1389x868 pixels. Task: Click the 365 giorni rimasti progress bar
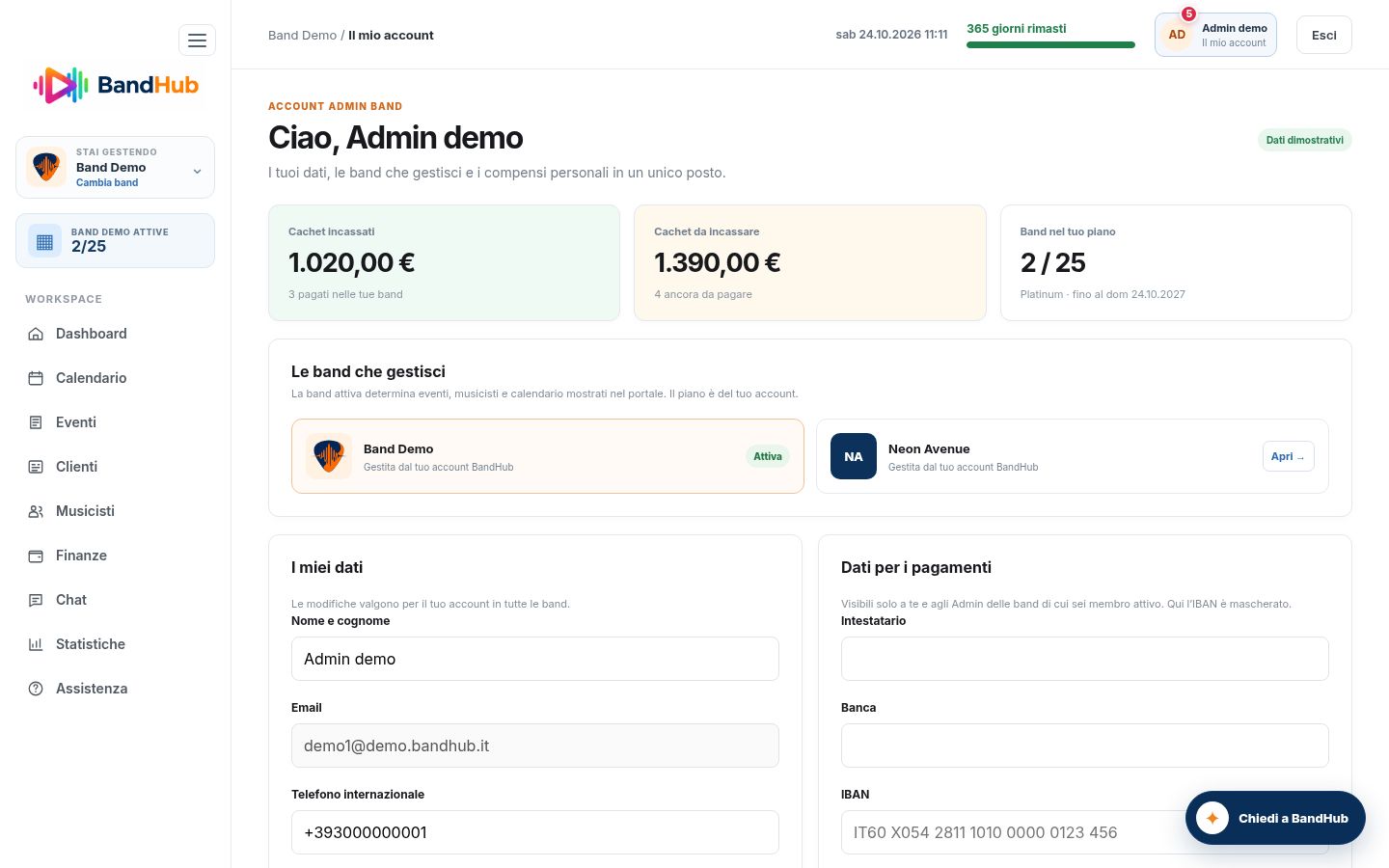tap(1050, 44)
